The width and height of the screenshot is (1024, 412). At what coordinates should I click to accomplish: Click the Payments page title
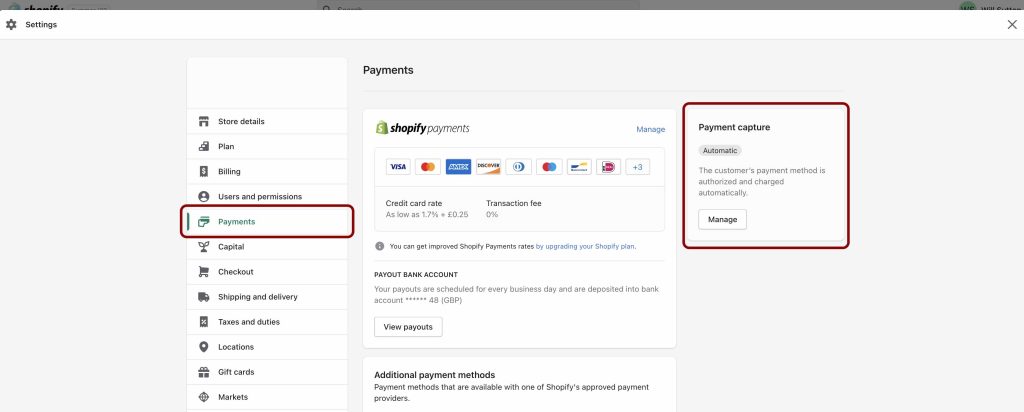[388, 70]
